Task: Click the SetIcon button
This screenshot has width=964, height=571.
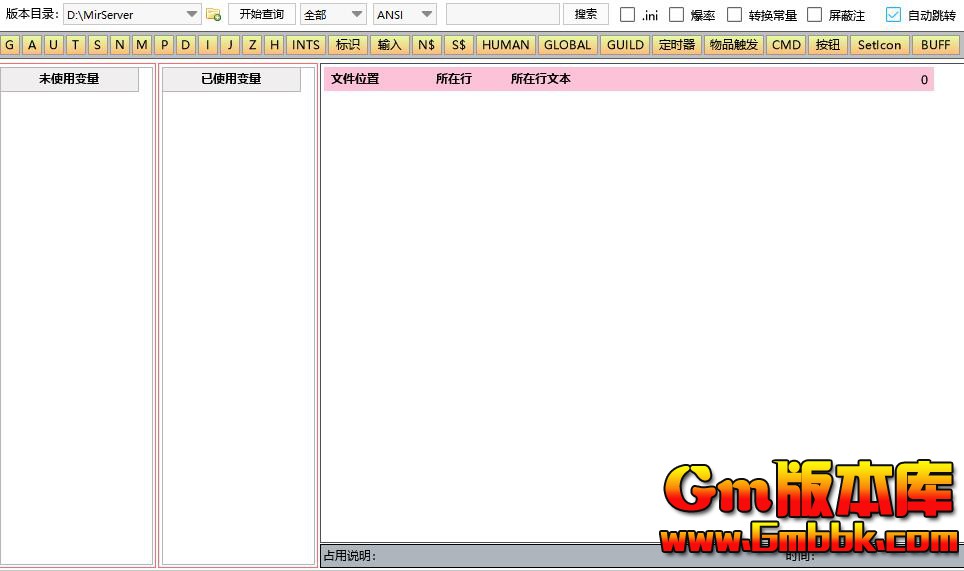Action: click(x=880, y=45)
